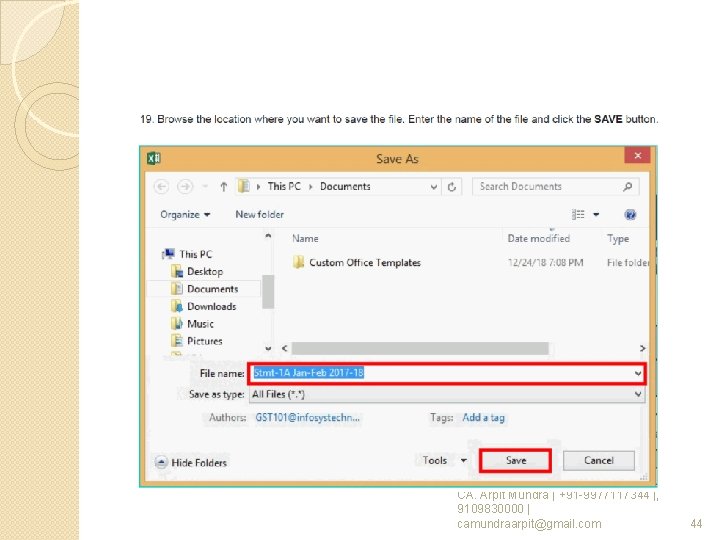Click the horizontal scrollbar thumb
Viewport: 720px width, 540px height.
tap(420, 349)
